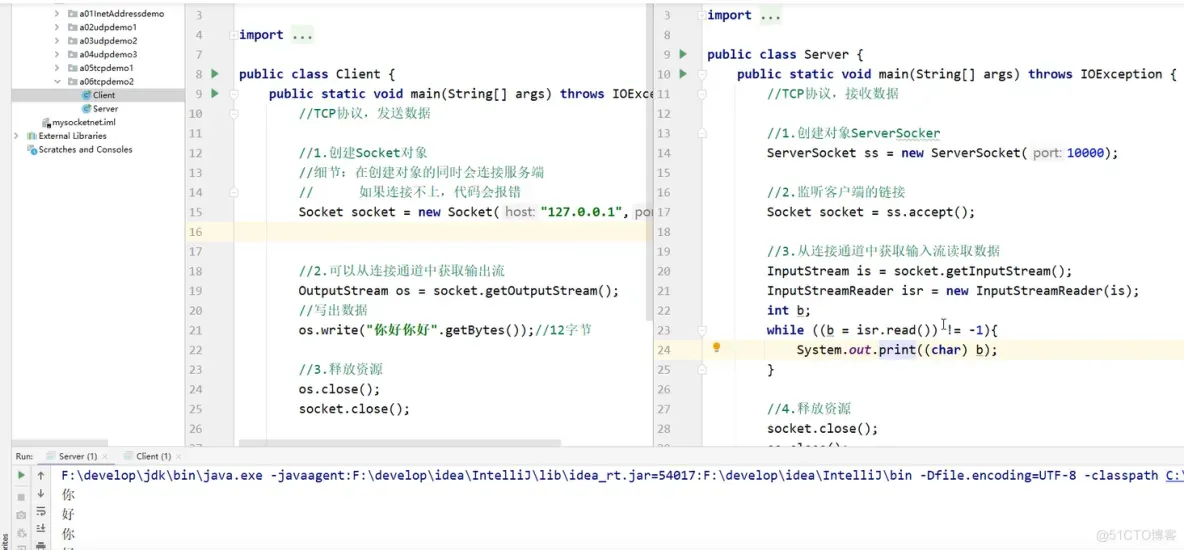Click the scroll to end icon in Run panel
The height and width of the screenshot is (550, 1184).
click(41, 528)
